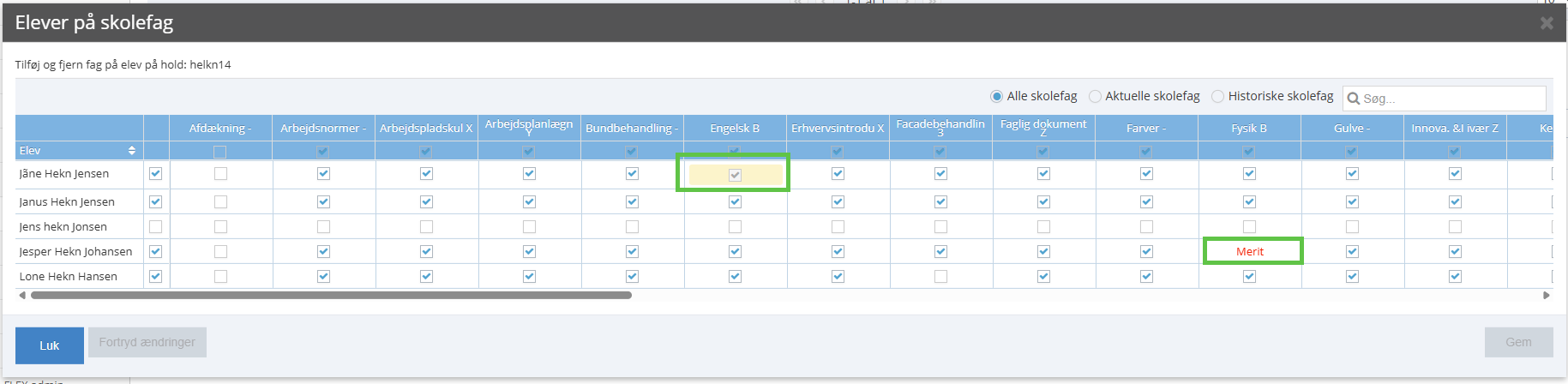Click the Fysik B column header
1568x384 pixels.
click(1249, 129)
